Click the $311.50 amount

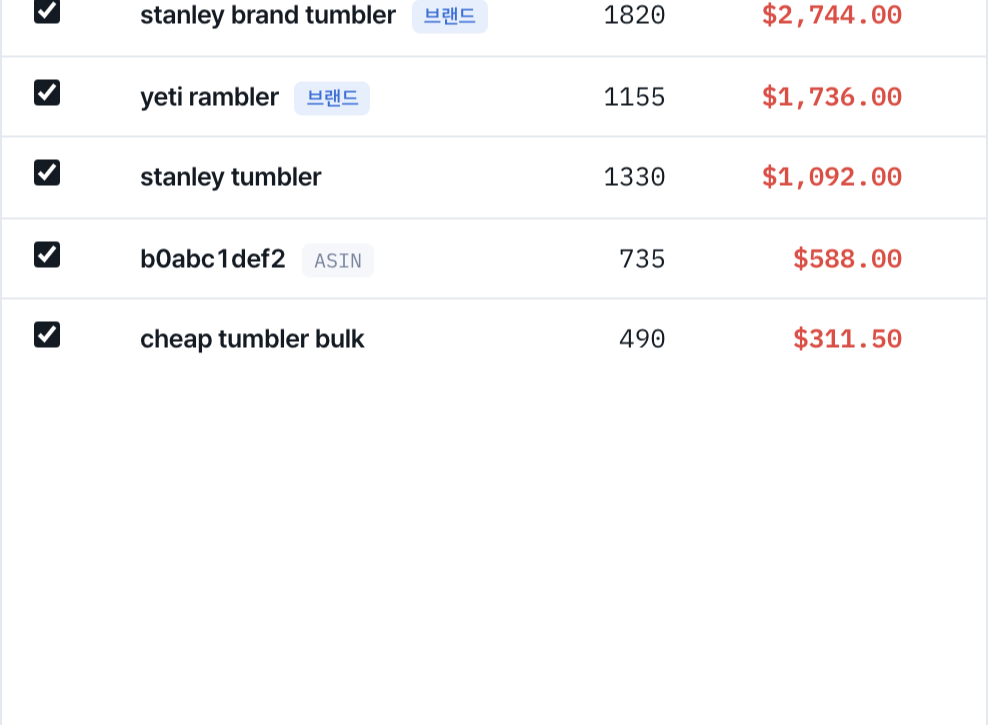coord(847,339)
